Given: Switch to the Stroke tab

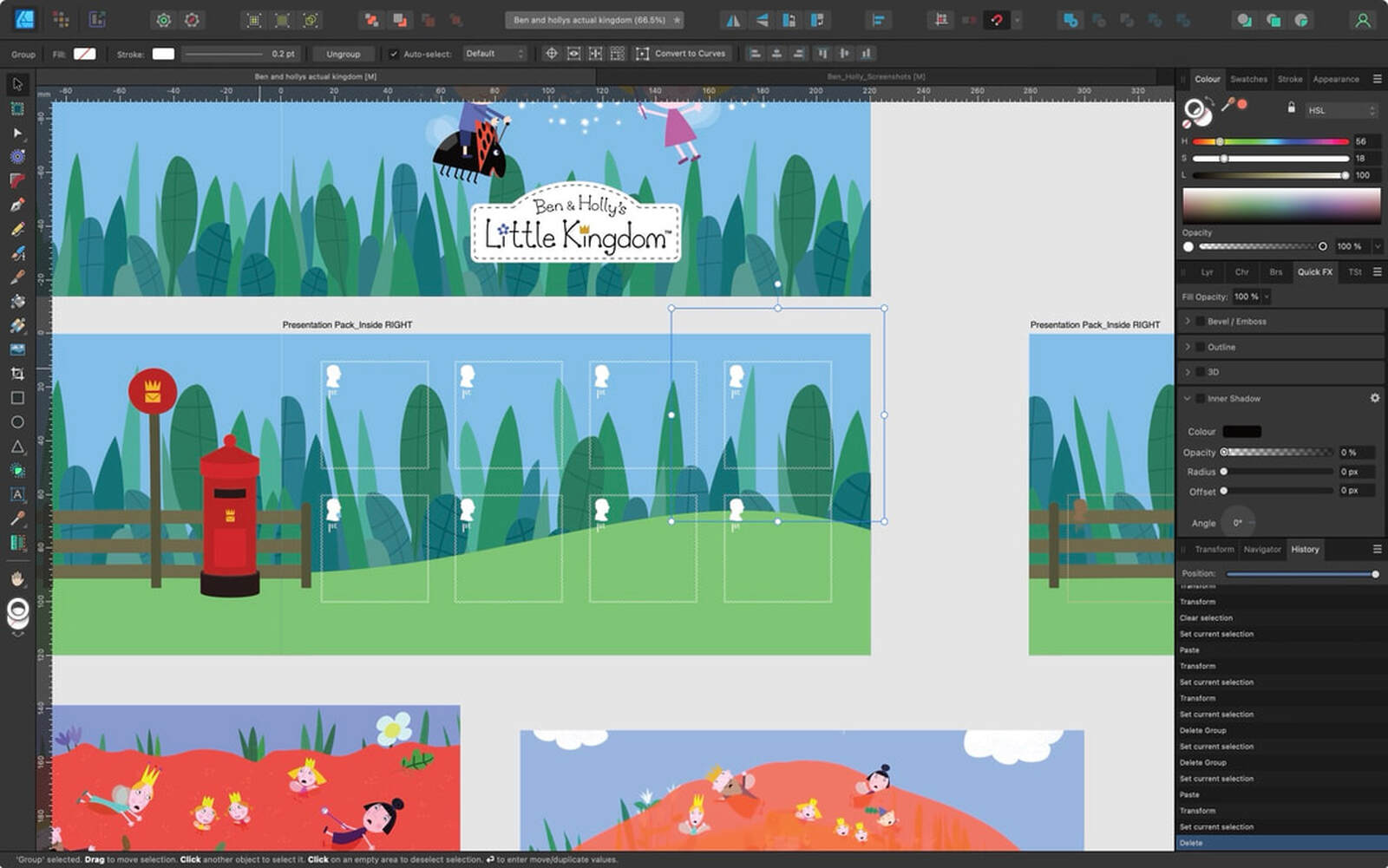Looking at the screenshot, I should pyautogui.click(x=1290, y=79).
